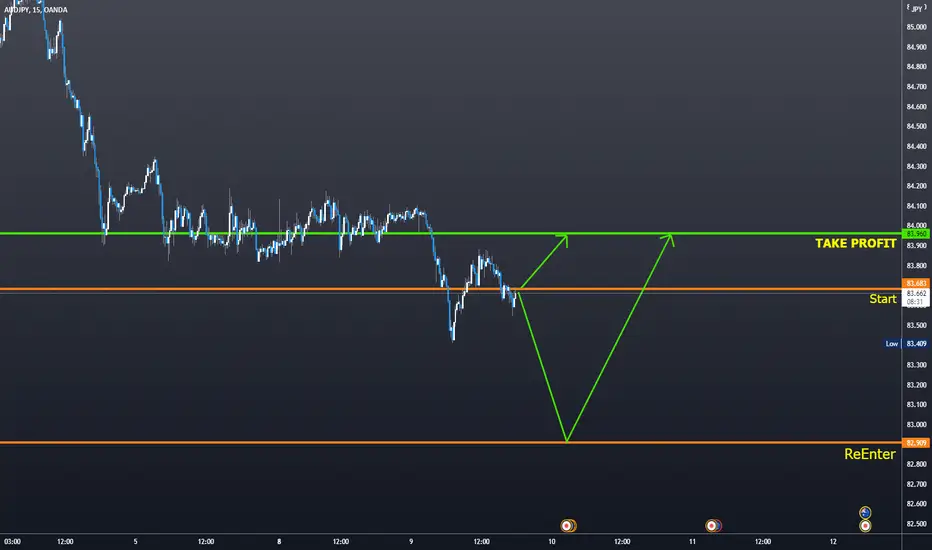Image resolution: width=932 pixels, height=550 pixels.
Task: Click the 83.000 price axis value
Action: (916, 425)
